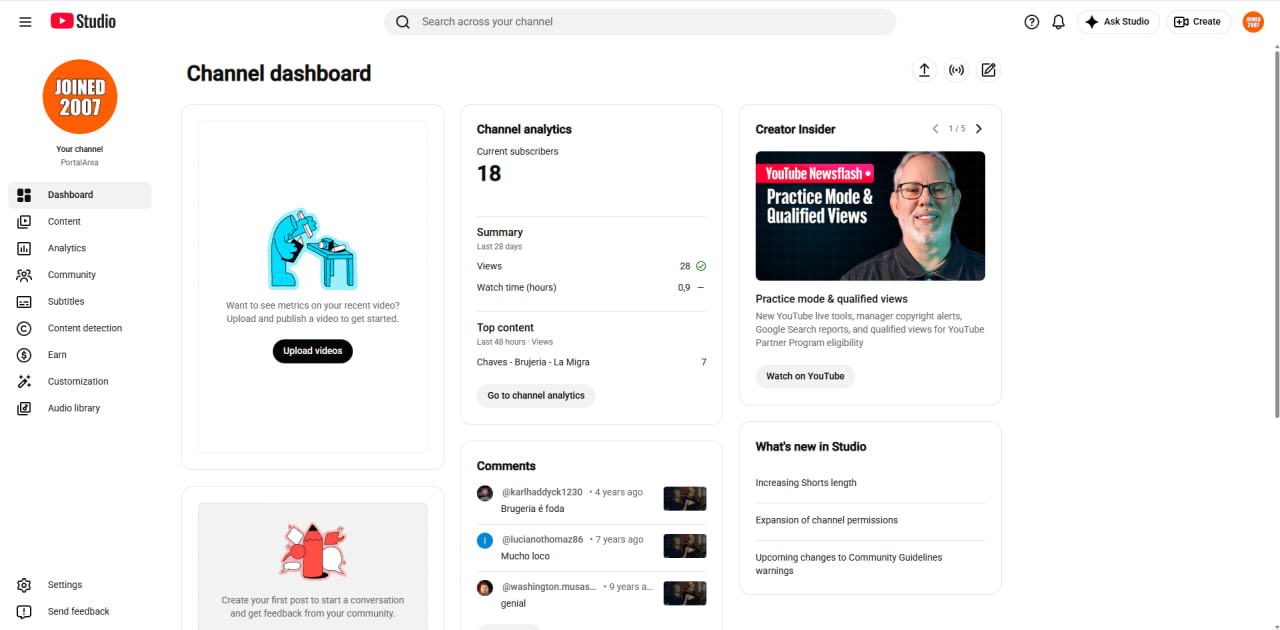Click the create post pencil icon
The width and height of the screenshot is (1280, 630).
pyautogui.click(x=988, y=70)
